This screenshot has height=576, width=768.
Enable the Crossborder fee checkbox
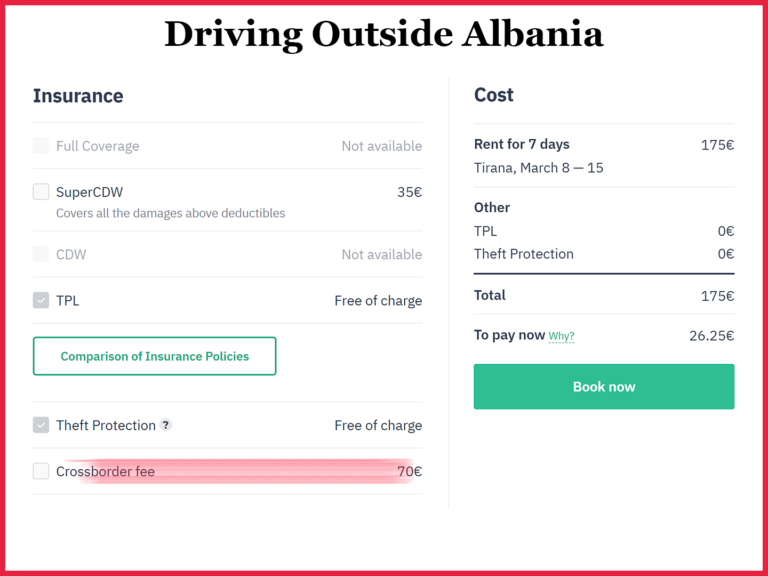pos(41,471)
